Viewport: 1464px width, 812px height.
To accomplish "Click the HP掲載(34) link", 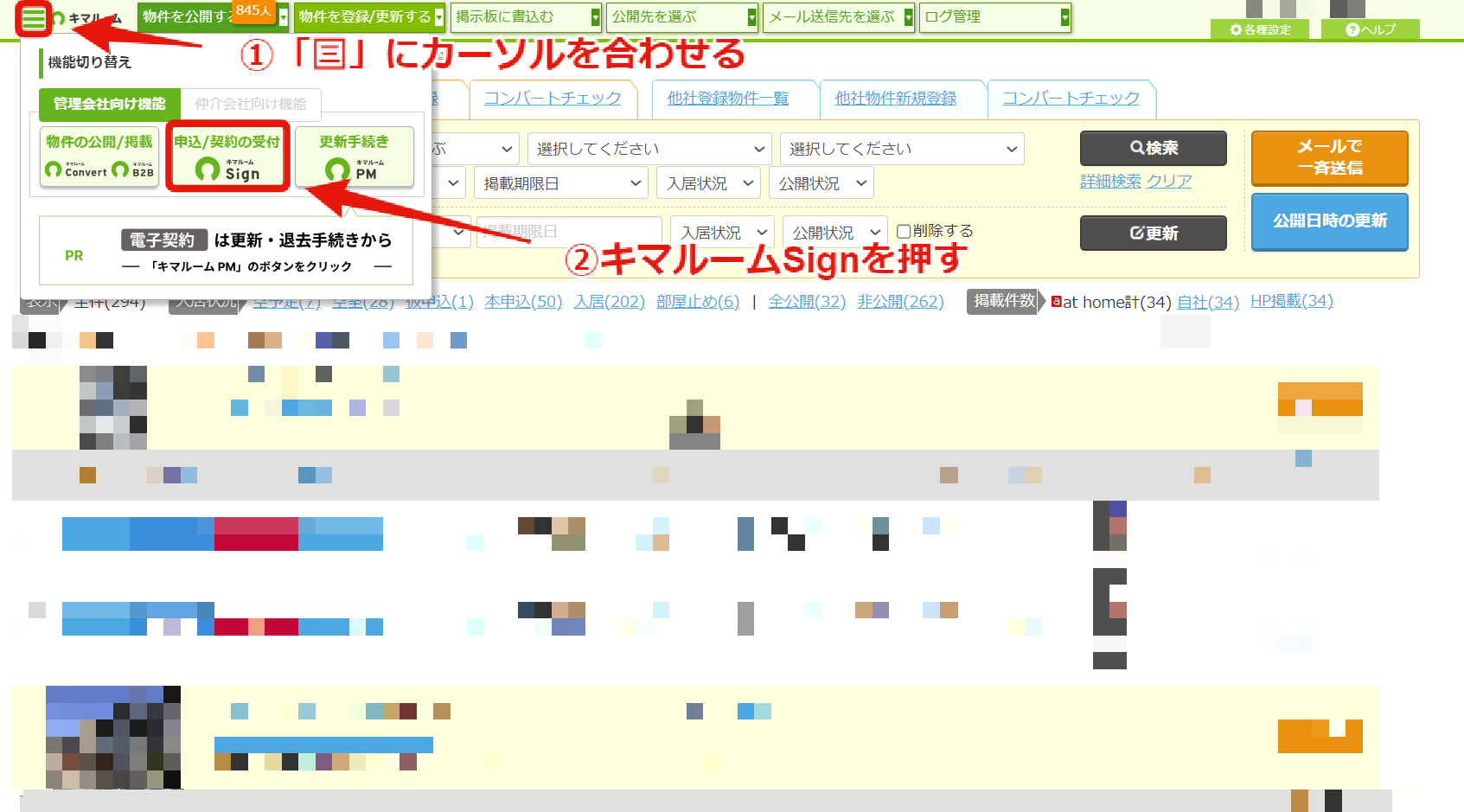I will click(1292, 301).
